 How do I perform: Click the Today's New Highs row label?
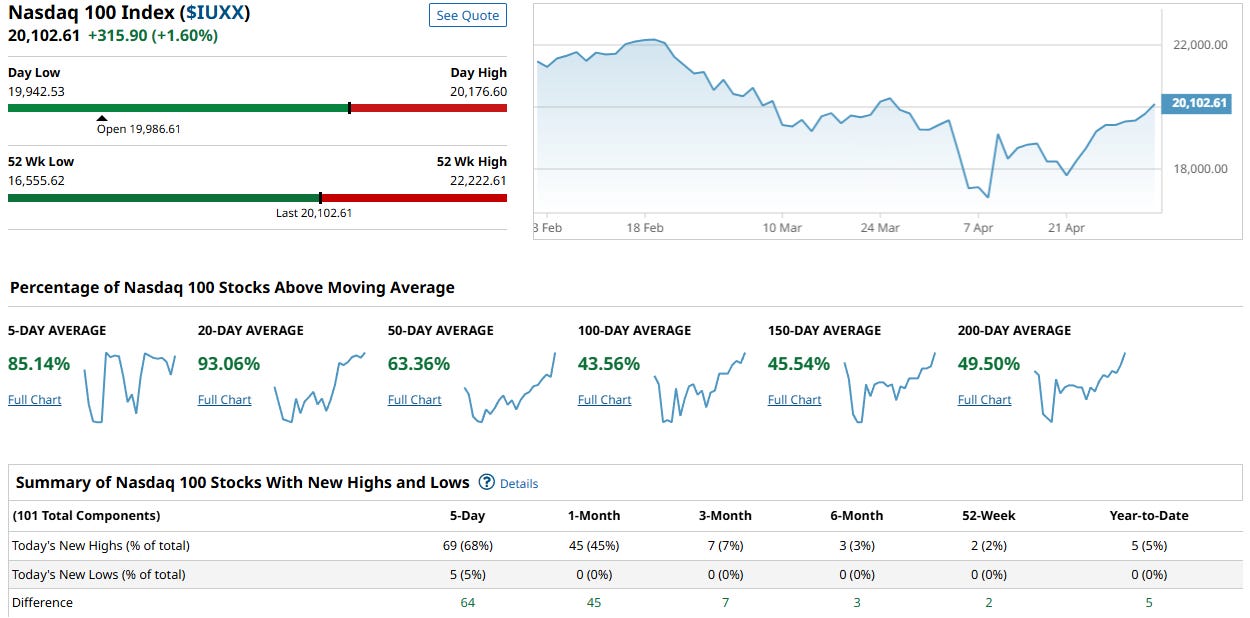click(101, 546)
